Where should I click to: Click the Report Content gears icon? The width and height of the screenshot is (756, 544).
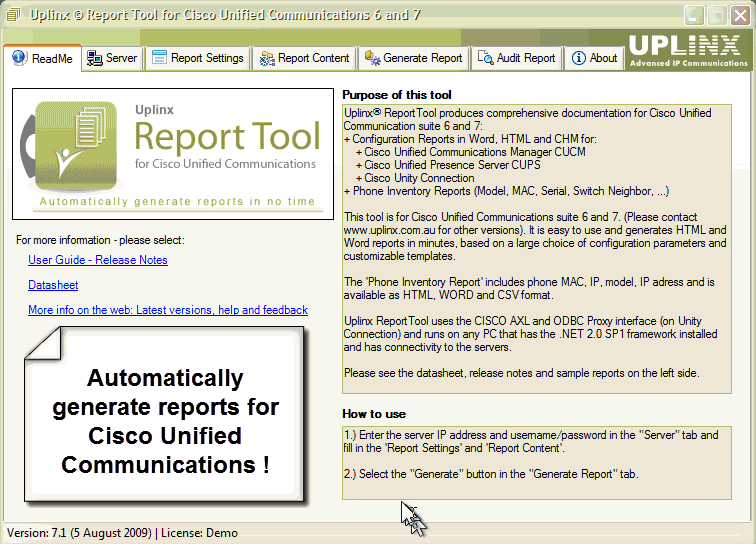click(267, 59)
